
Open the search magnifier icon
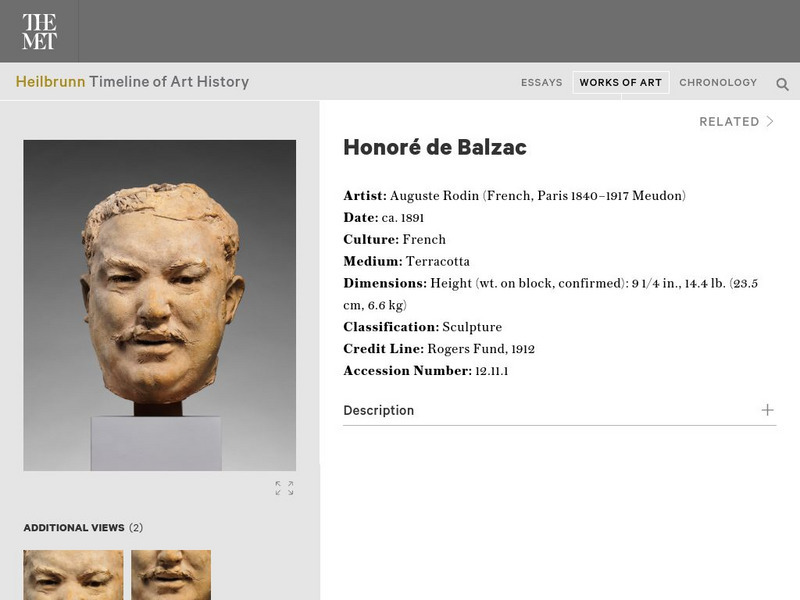780,83
